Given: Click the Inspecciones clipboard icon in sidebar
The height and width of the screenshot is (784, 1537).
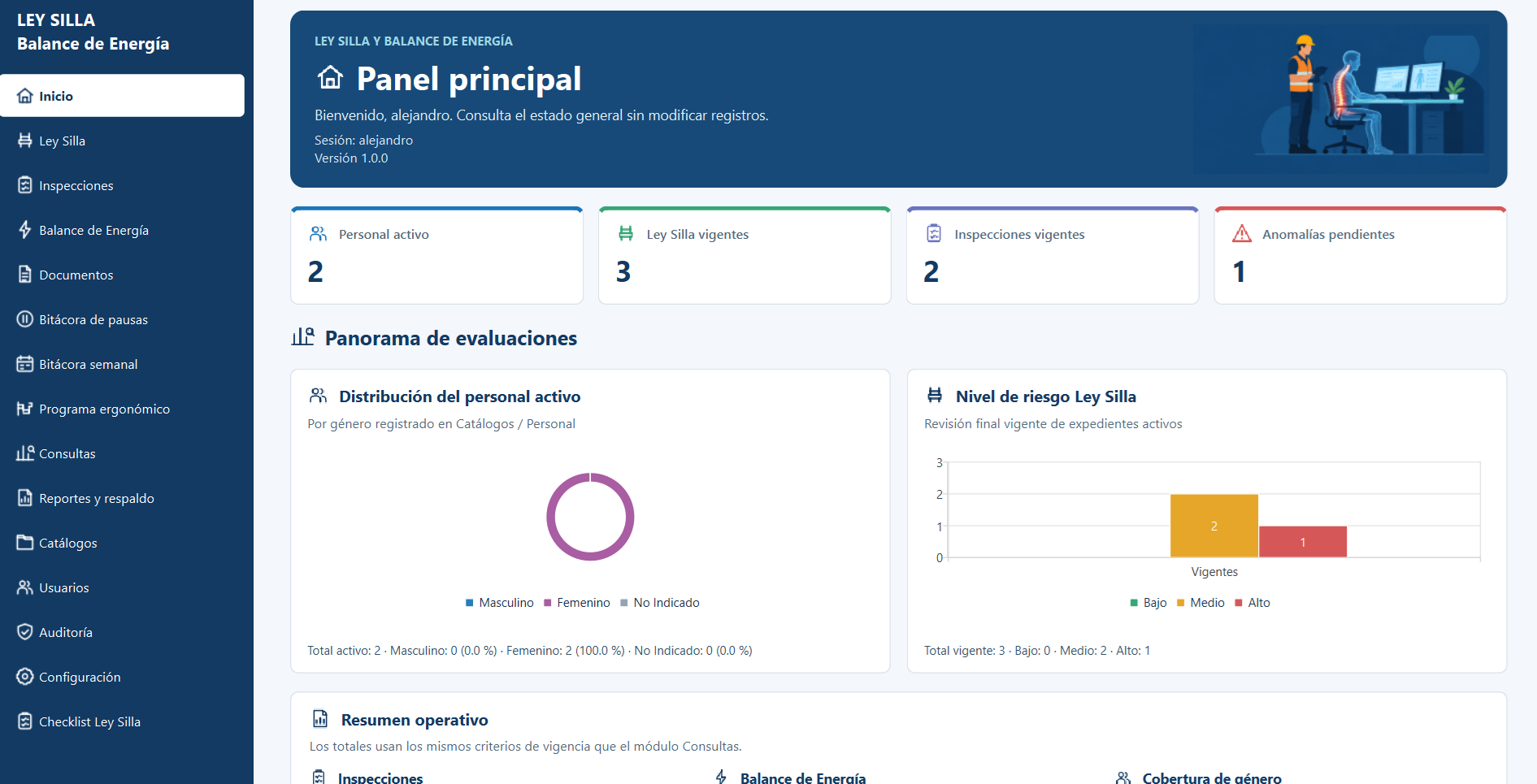Looking at the screenshot, I should [25, 185].
